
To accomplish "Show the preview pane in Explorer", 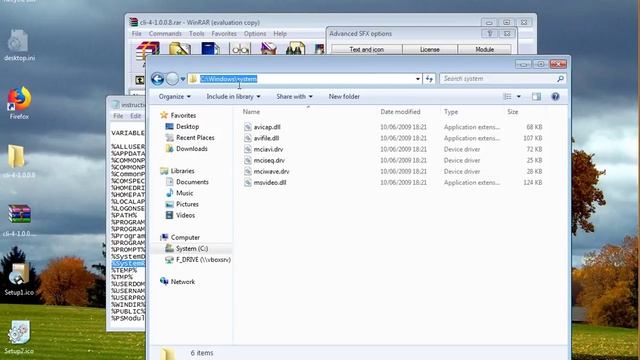I will pyautogui.click(x=536, y=97).
